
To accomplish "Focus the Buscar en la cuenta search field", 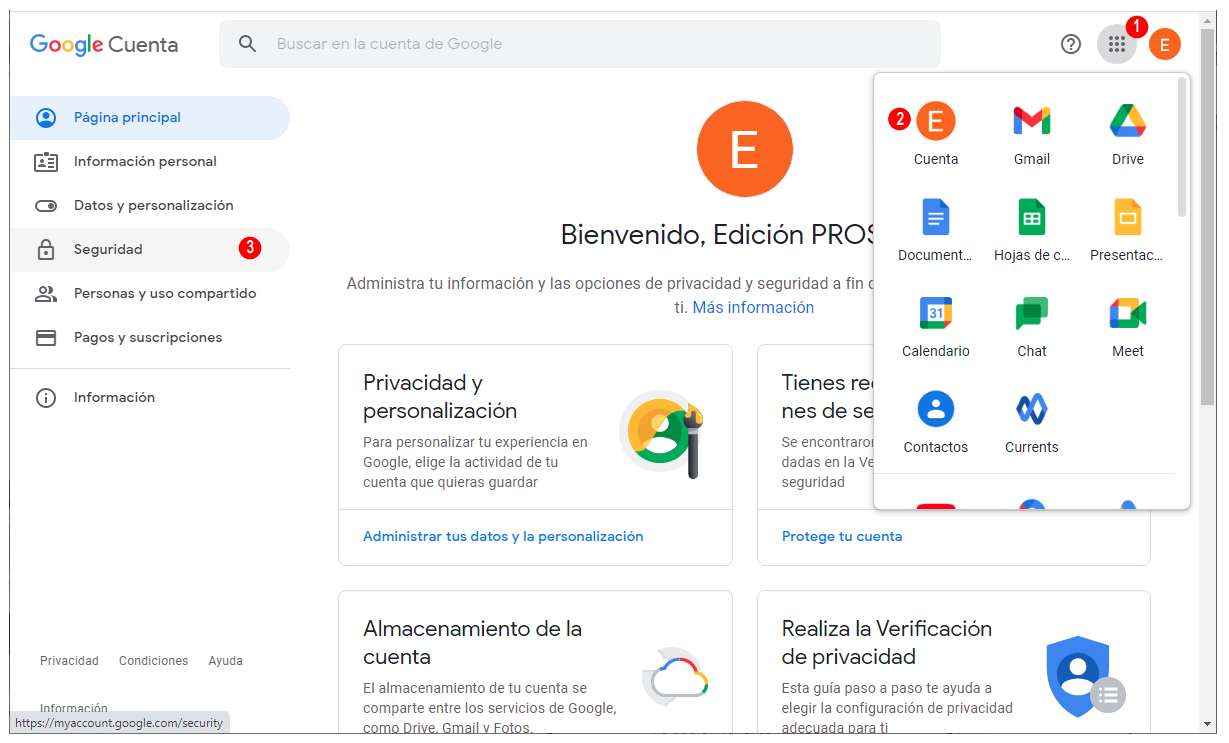I will (580, 44).
